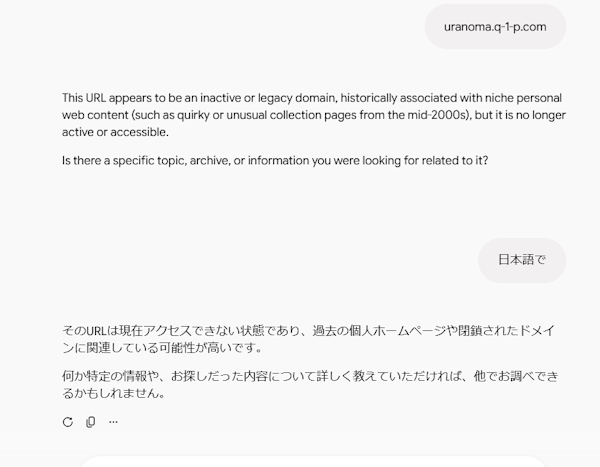Click the 'This URL appears' opening line
The height and width of the screenshot is (467, 600).
click(312, 98)
